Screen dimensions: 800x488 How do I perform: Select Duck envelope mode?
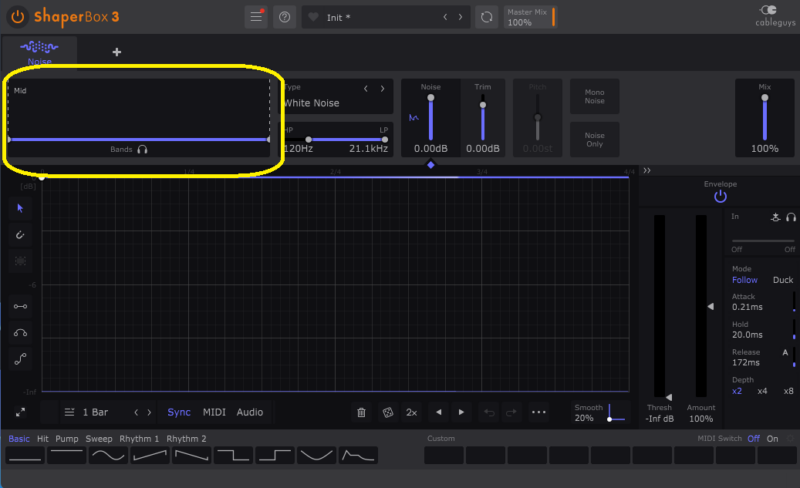click(x=782, y=281)
